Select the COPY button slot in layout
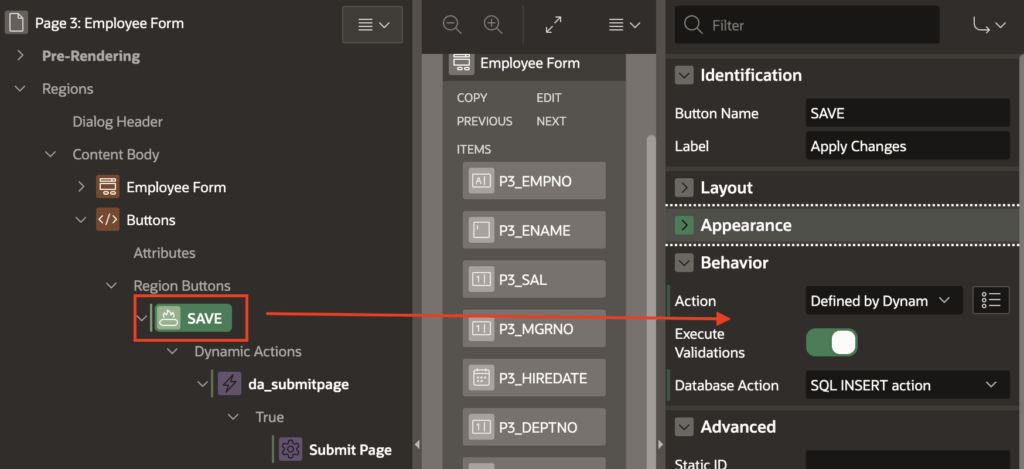The image size is (1024, 469). click(x=472, y=98)
